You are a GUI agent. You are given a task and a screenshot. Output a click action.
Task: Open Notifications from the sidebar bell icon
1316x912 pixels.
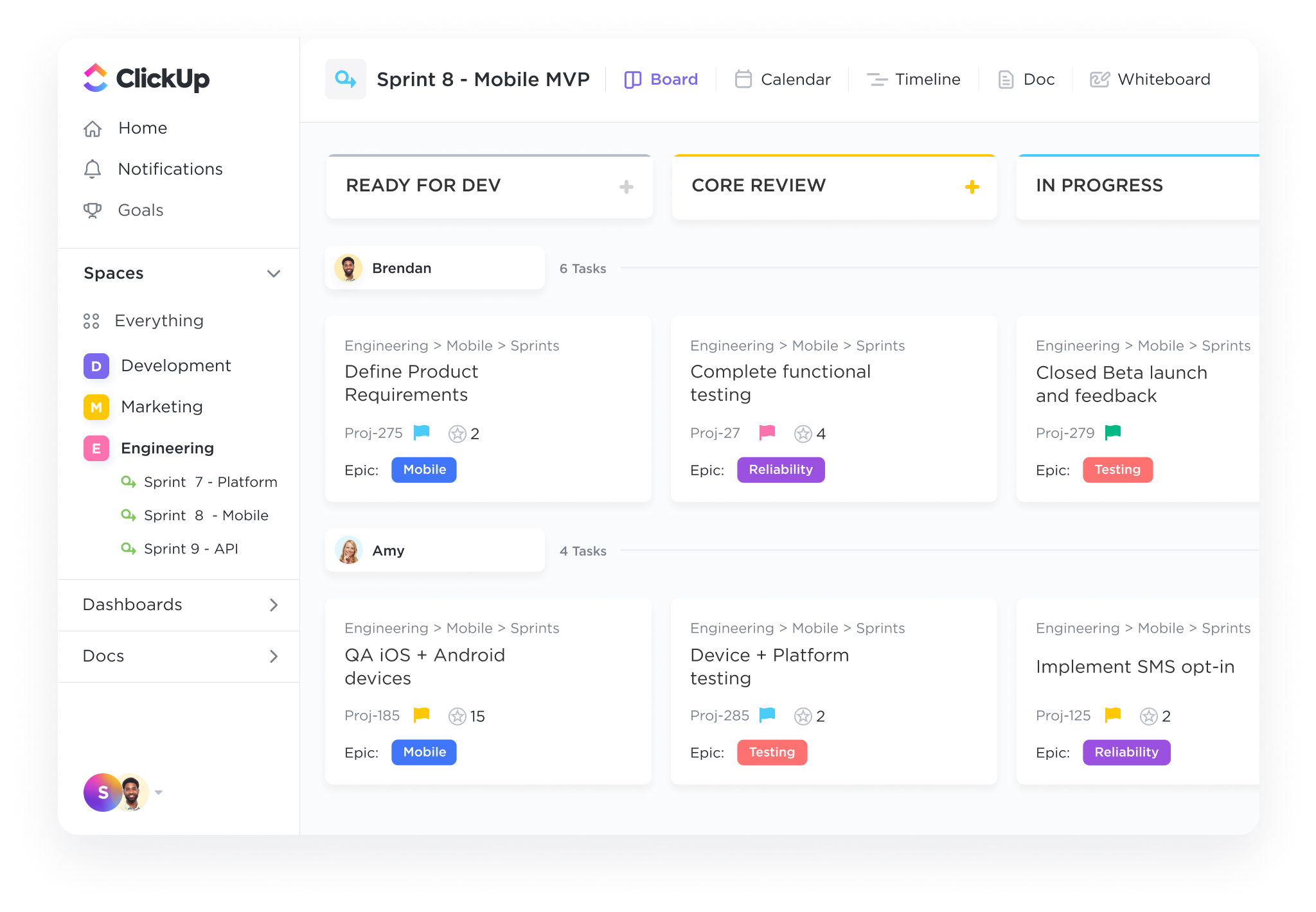click(93, 169)
